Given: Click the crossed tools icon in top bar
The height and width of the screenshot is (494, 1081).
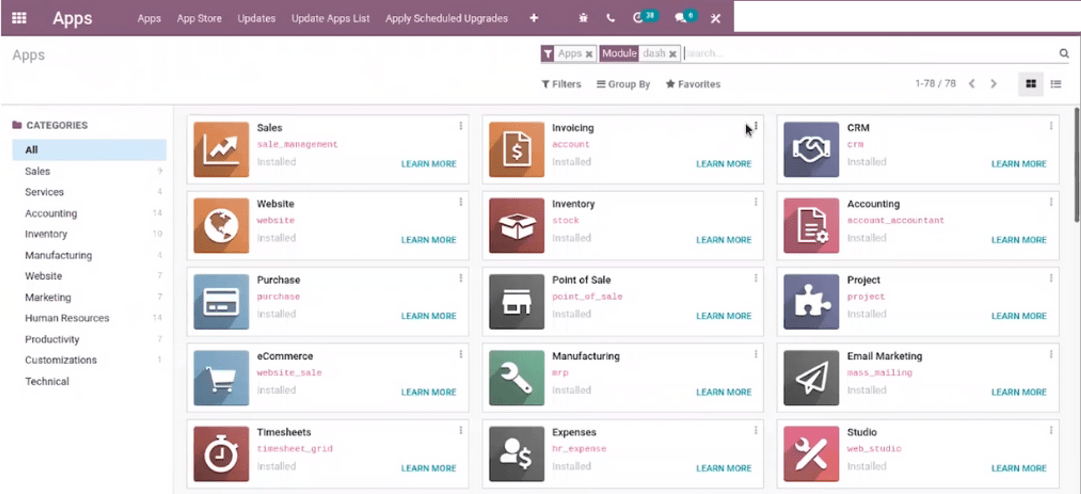Looking at the screenshot, I should coord(716,19).
